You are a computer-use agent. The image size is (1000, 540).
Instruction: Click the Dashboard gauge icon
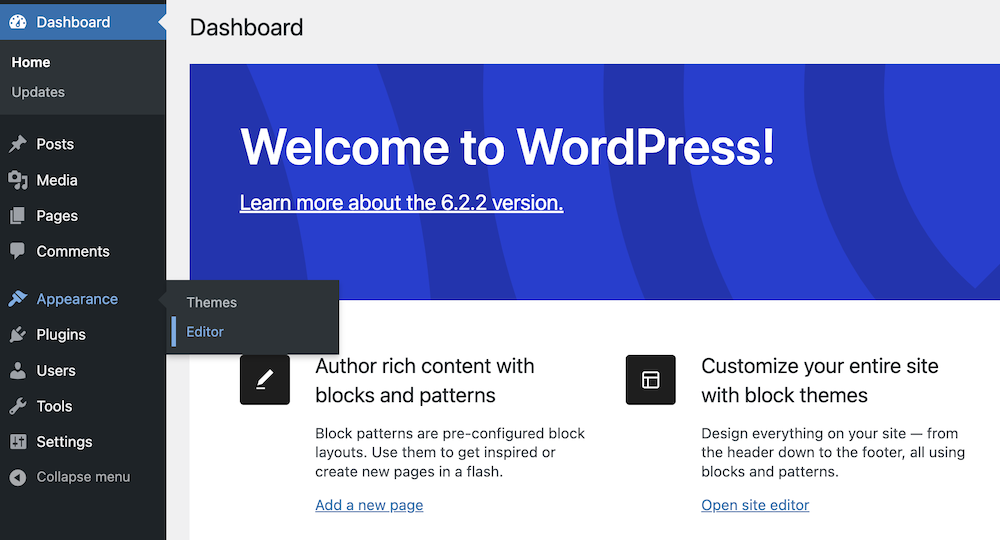(18, 22)
